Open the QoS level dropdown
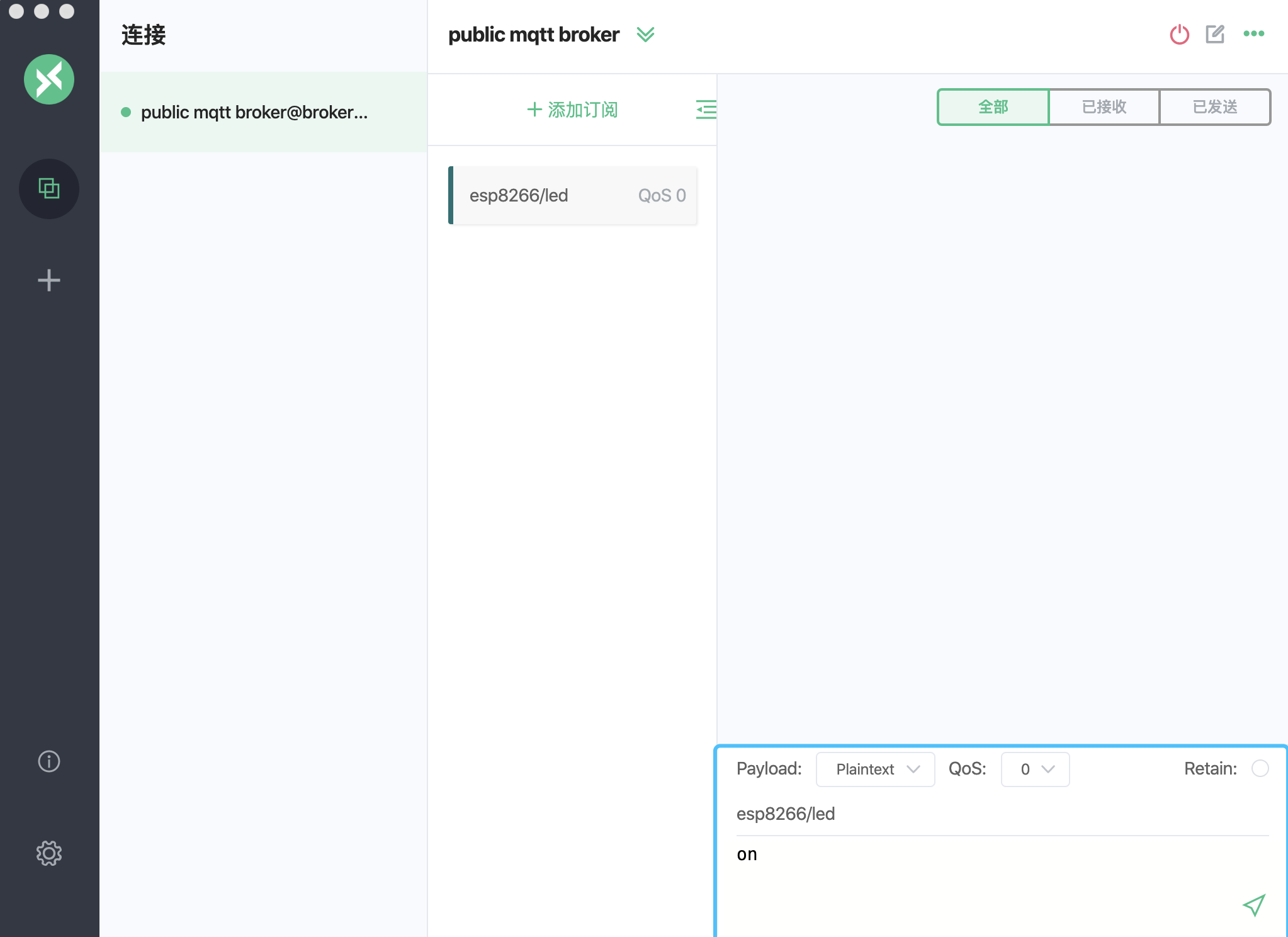Viewport: 1288px width, 937px height. pyautogui.click(x=1035, y=769)
